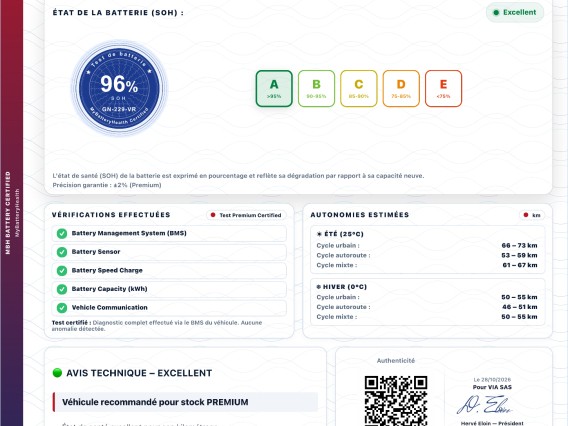Screen dimensions: 568x426
Task: Select grade C box (85-90%)
Action: (x=359, y=88)
